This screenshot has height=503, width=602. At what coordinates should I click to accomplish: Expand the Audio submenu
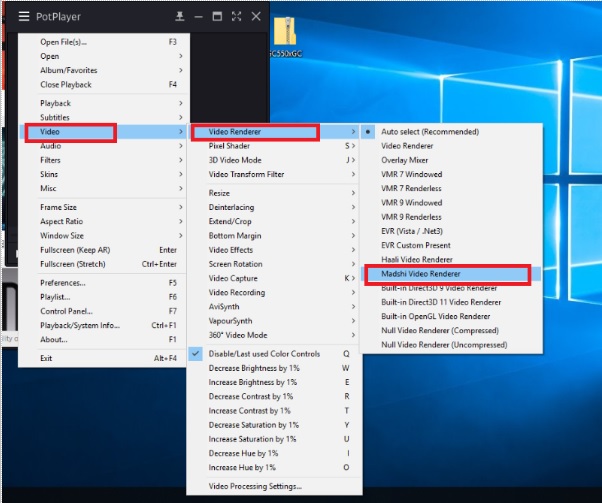(104, 146)
